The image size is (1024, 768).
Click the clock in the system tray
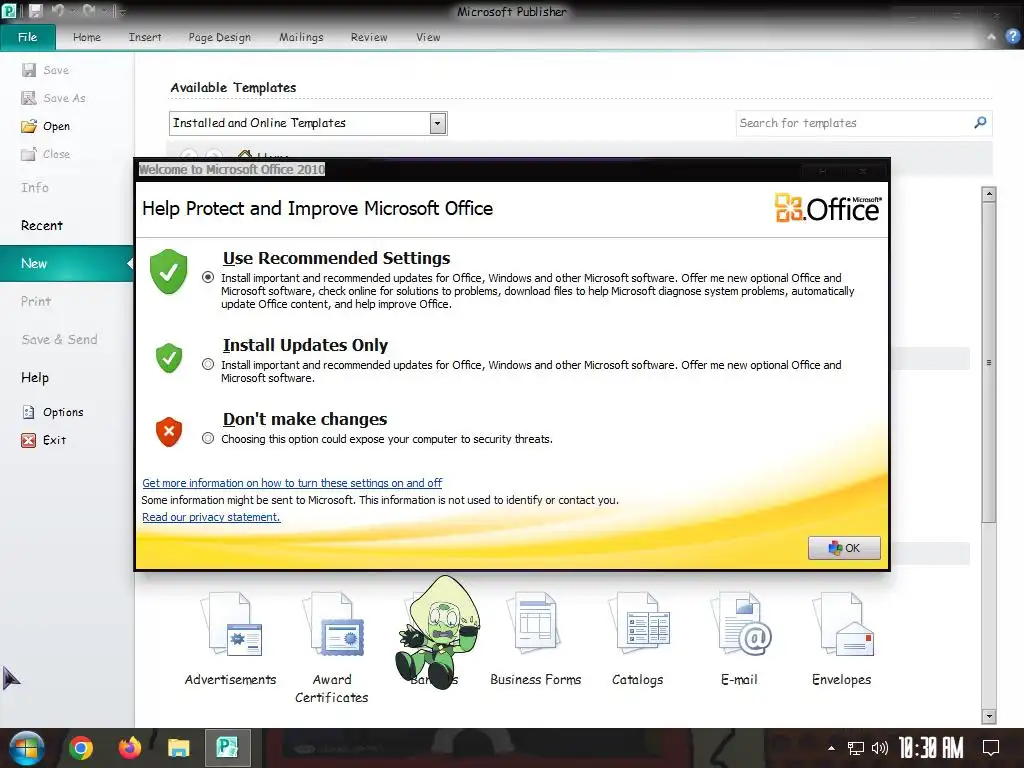(x=931, y=748)
